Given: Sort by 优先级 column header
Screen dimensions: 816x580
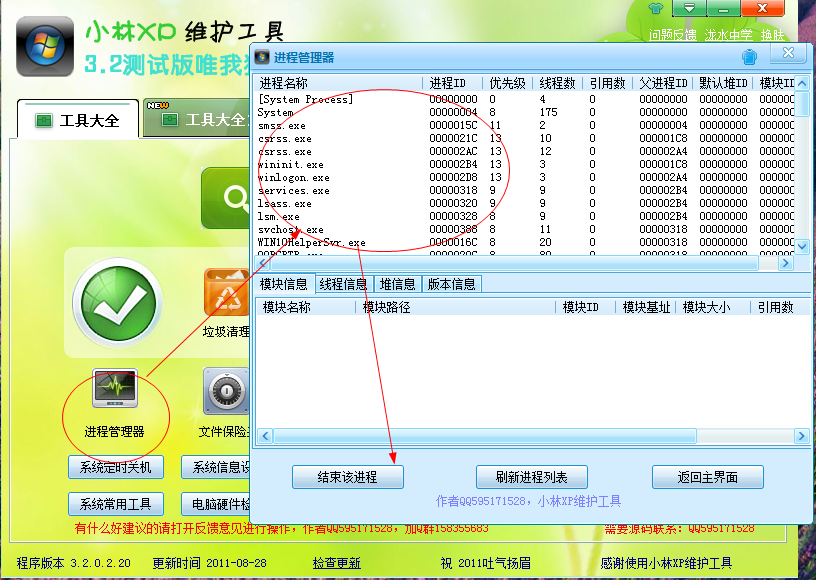Looking at the screenshot, I should click(508, 83).
